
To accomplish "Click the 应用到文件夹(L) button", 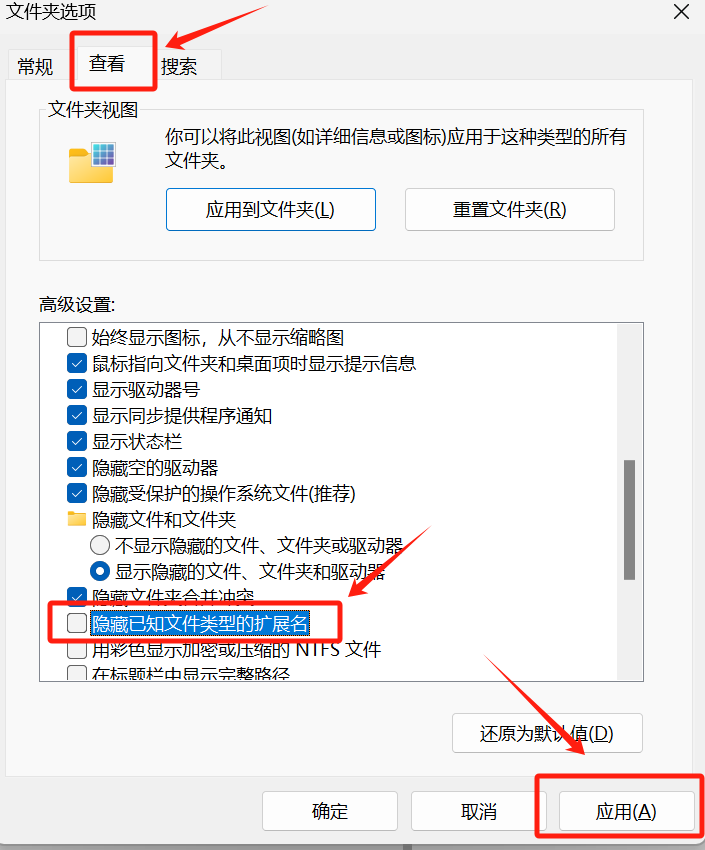I will click(270, 210).
